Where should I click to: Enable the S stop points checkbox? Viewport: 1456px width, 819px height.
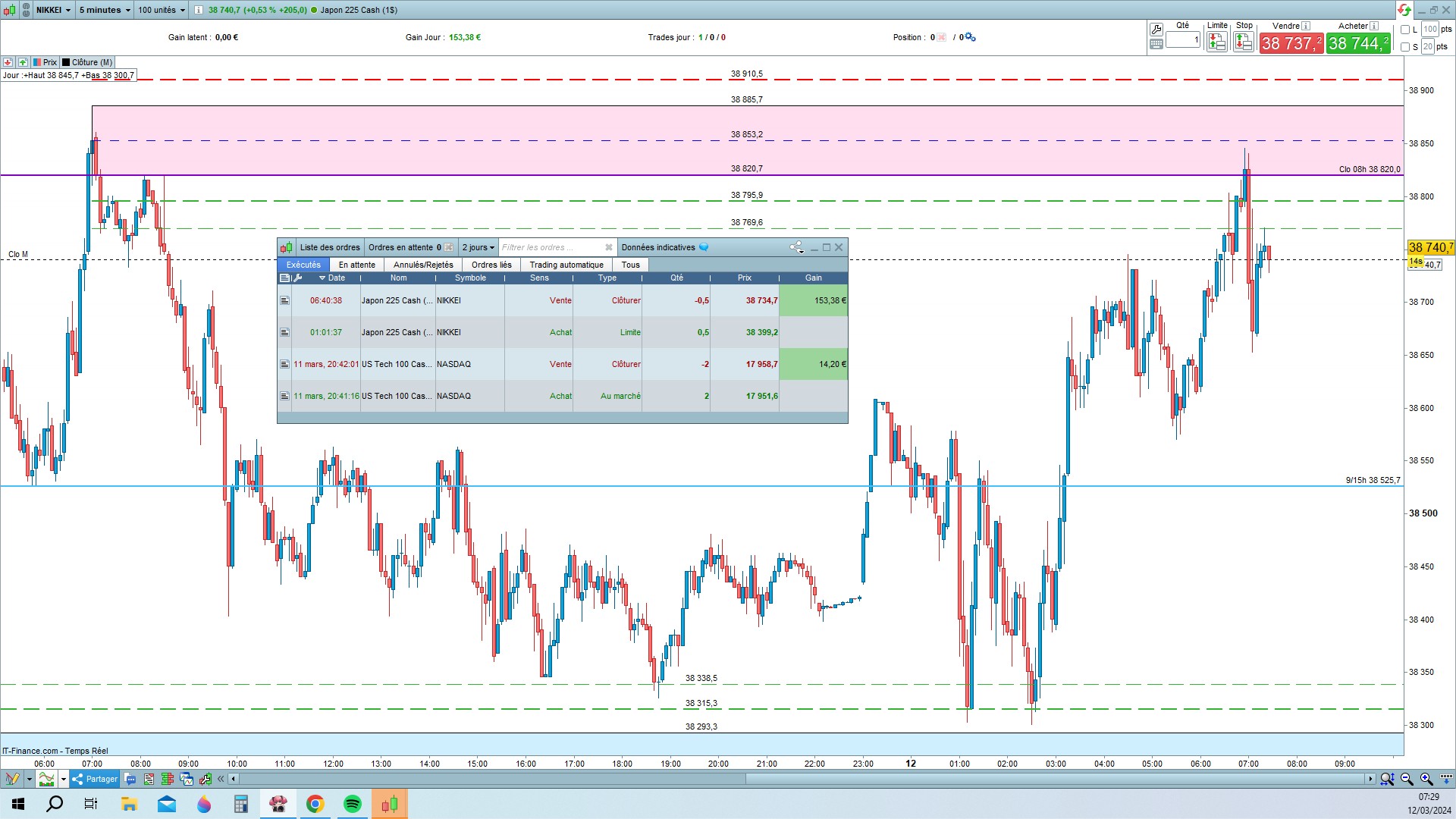1405,47
